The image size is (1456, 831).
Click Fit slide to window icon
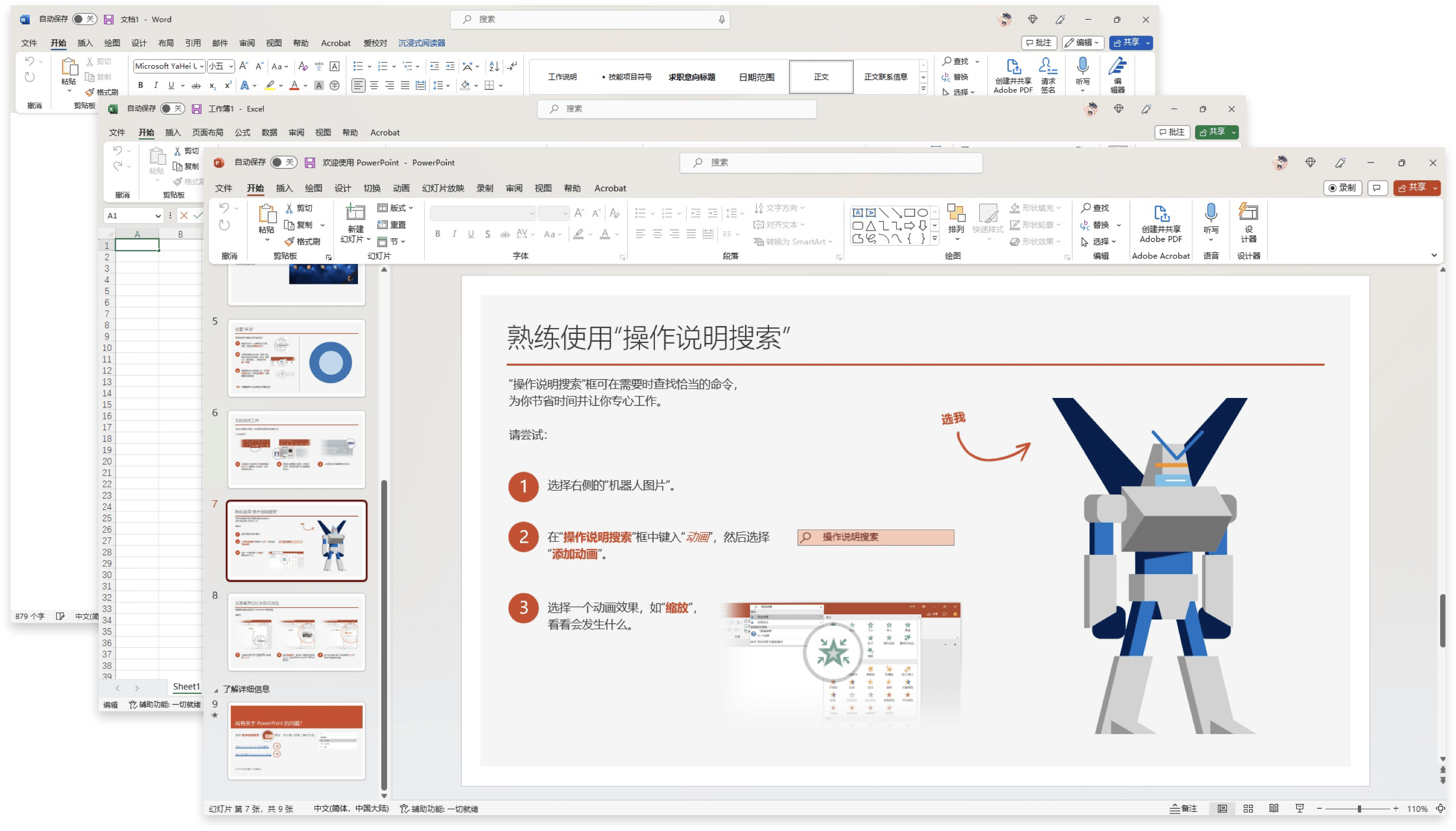1440,808
